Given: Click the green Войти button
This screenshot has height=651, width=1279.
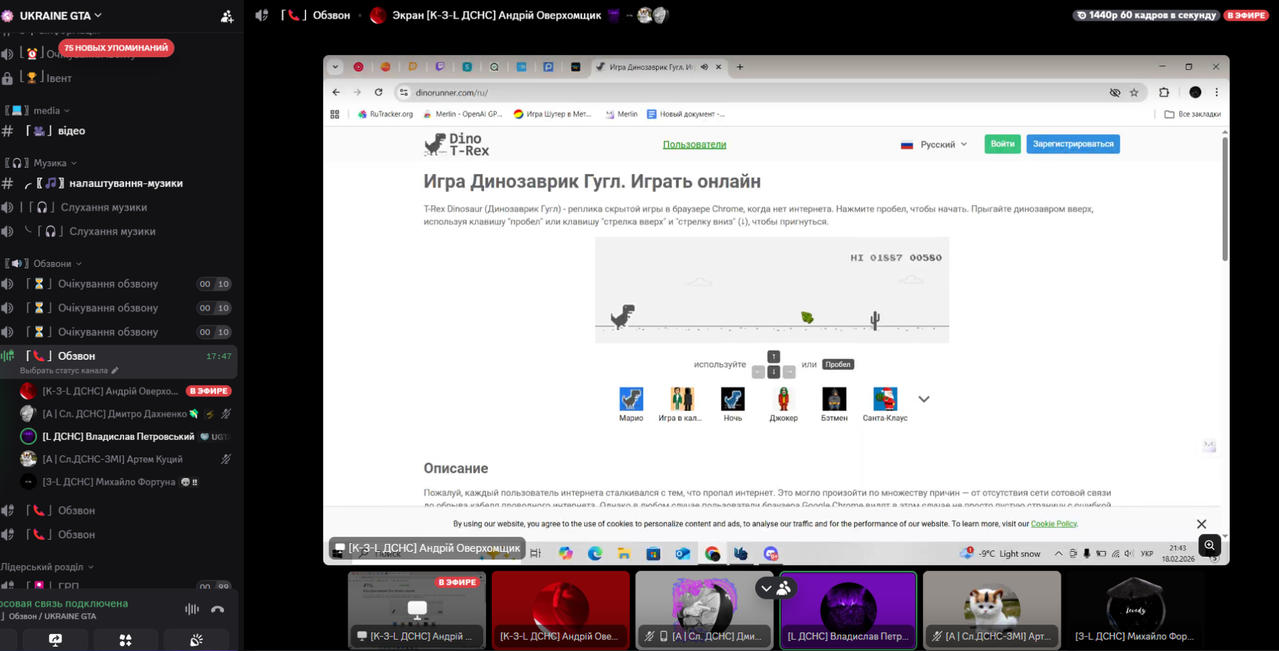Looking at the screenshot, I should (1002, 144).
